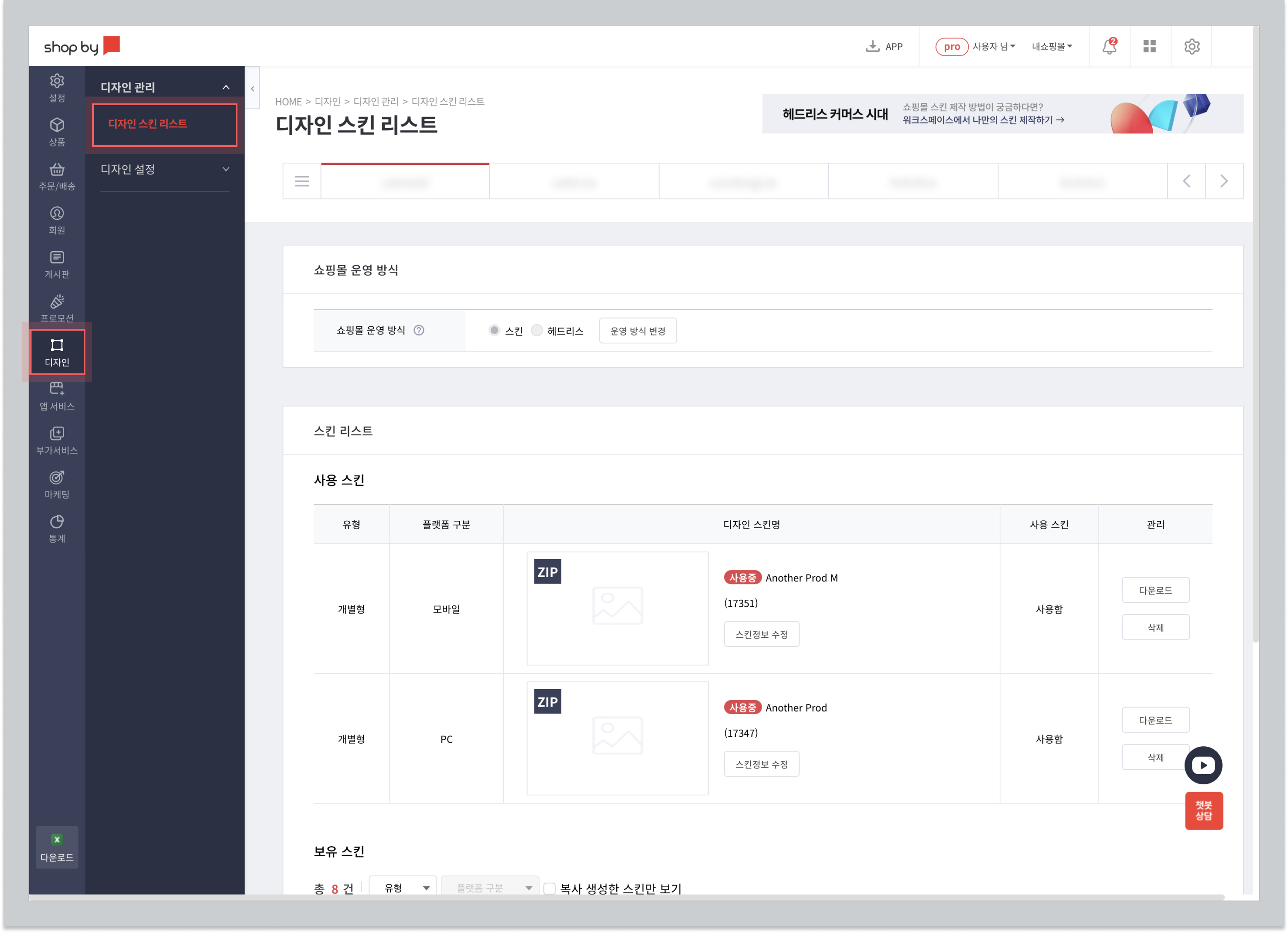Click the 디자인 스킨명 column header
The image size is (1288, 933).
tap(751, 525)
